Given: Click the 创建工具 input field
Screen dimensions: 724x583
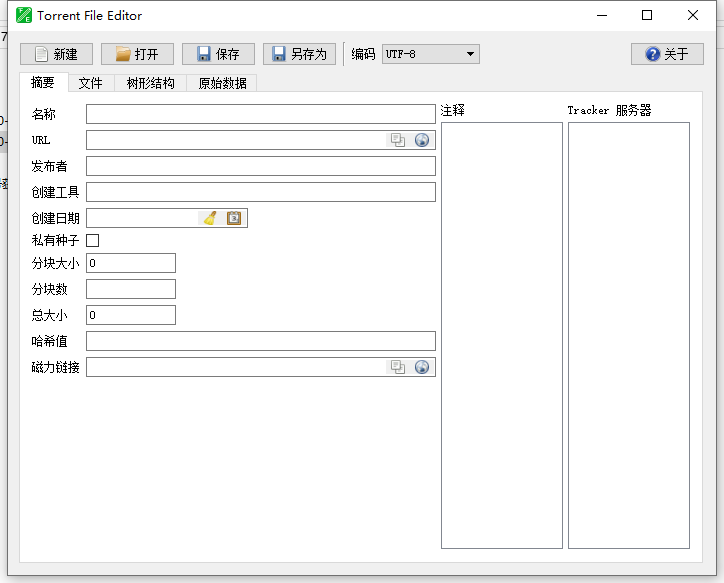Looking at the screenshot, I should coord(261,192).
